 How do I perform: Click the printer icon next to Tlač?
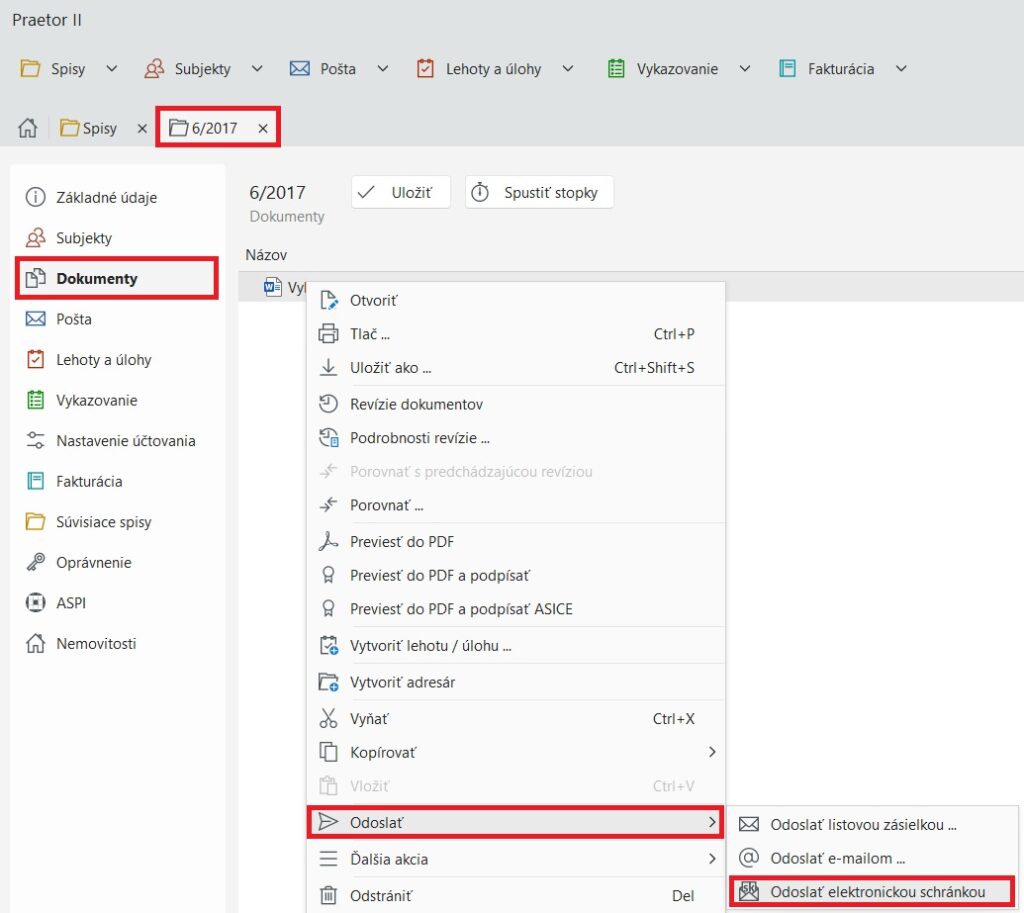[328, 334]
